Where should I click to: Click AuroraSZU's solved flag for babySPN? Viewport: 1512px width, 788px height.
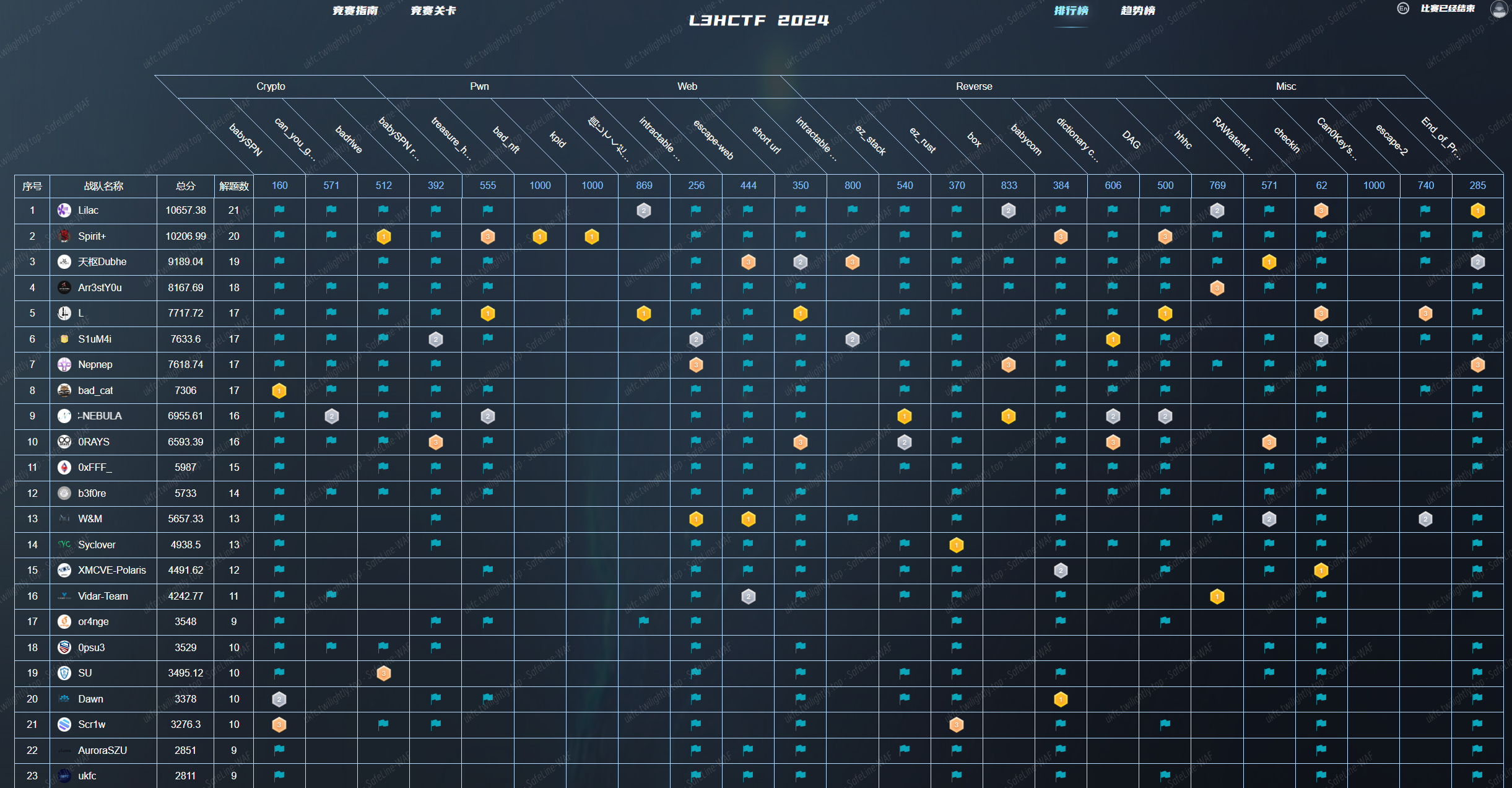tap(279, 750)
